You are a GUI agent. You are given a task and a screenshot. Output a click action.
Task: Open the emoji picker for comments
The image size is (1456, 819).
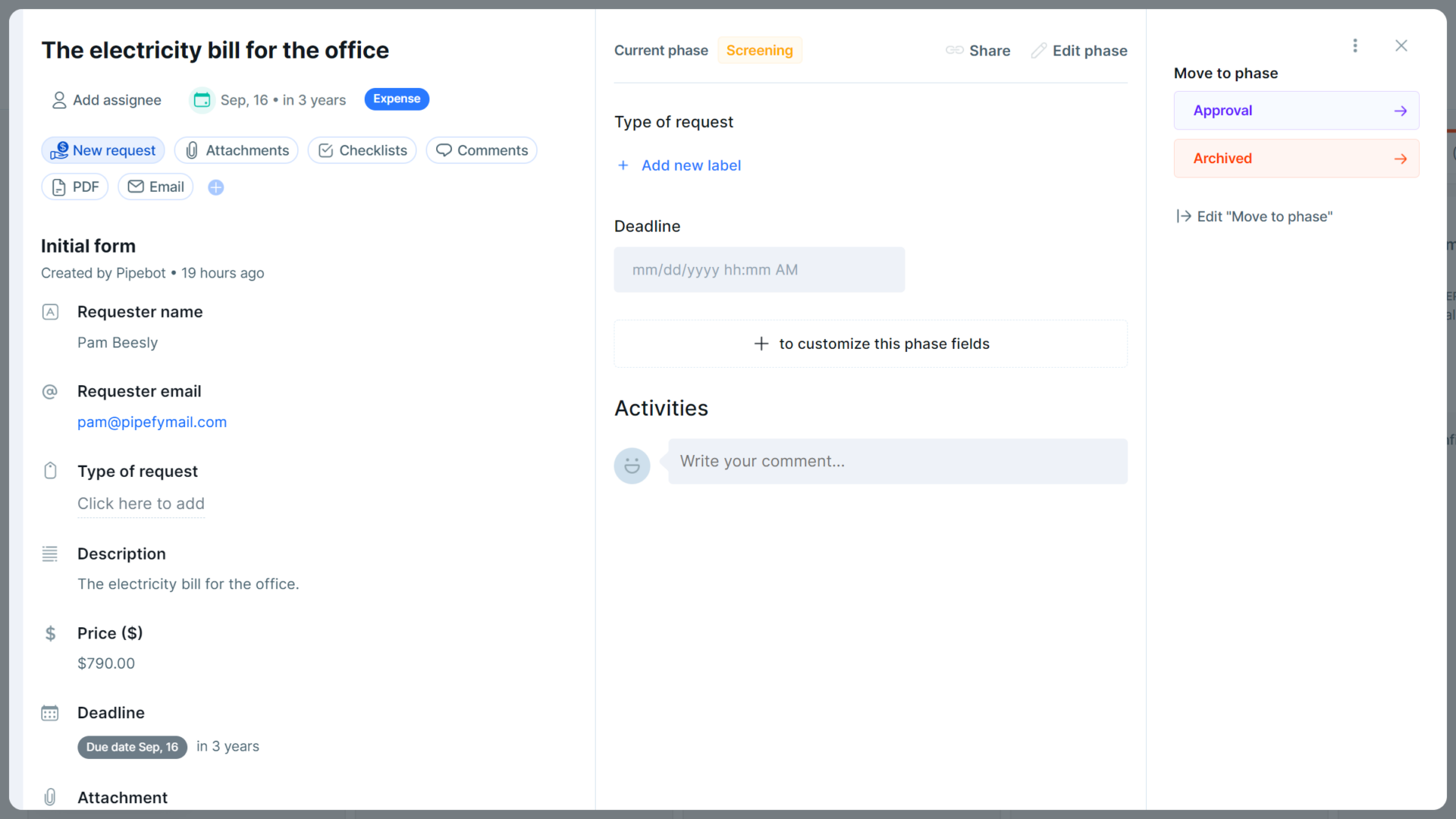[x=632, y=465]
